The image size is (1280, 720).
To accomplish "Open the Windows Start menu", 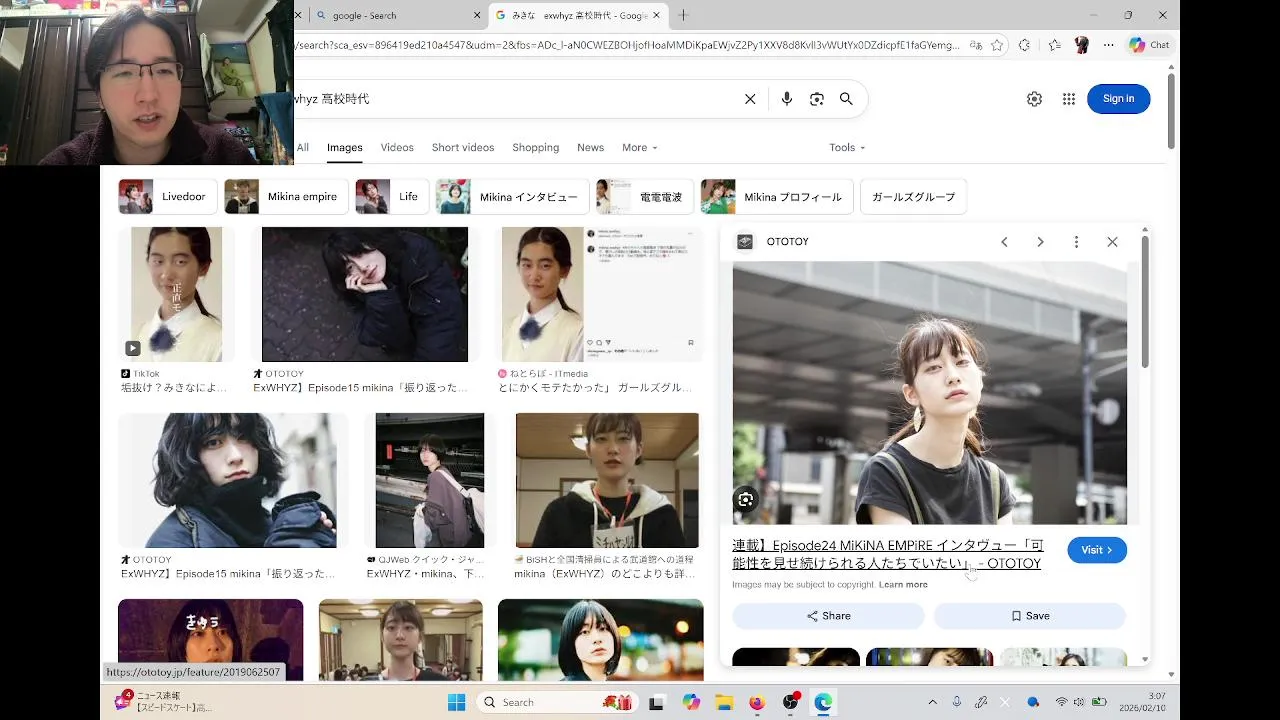I will tap(457, 702).
